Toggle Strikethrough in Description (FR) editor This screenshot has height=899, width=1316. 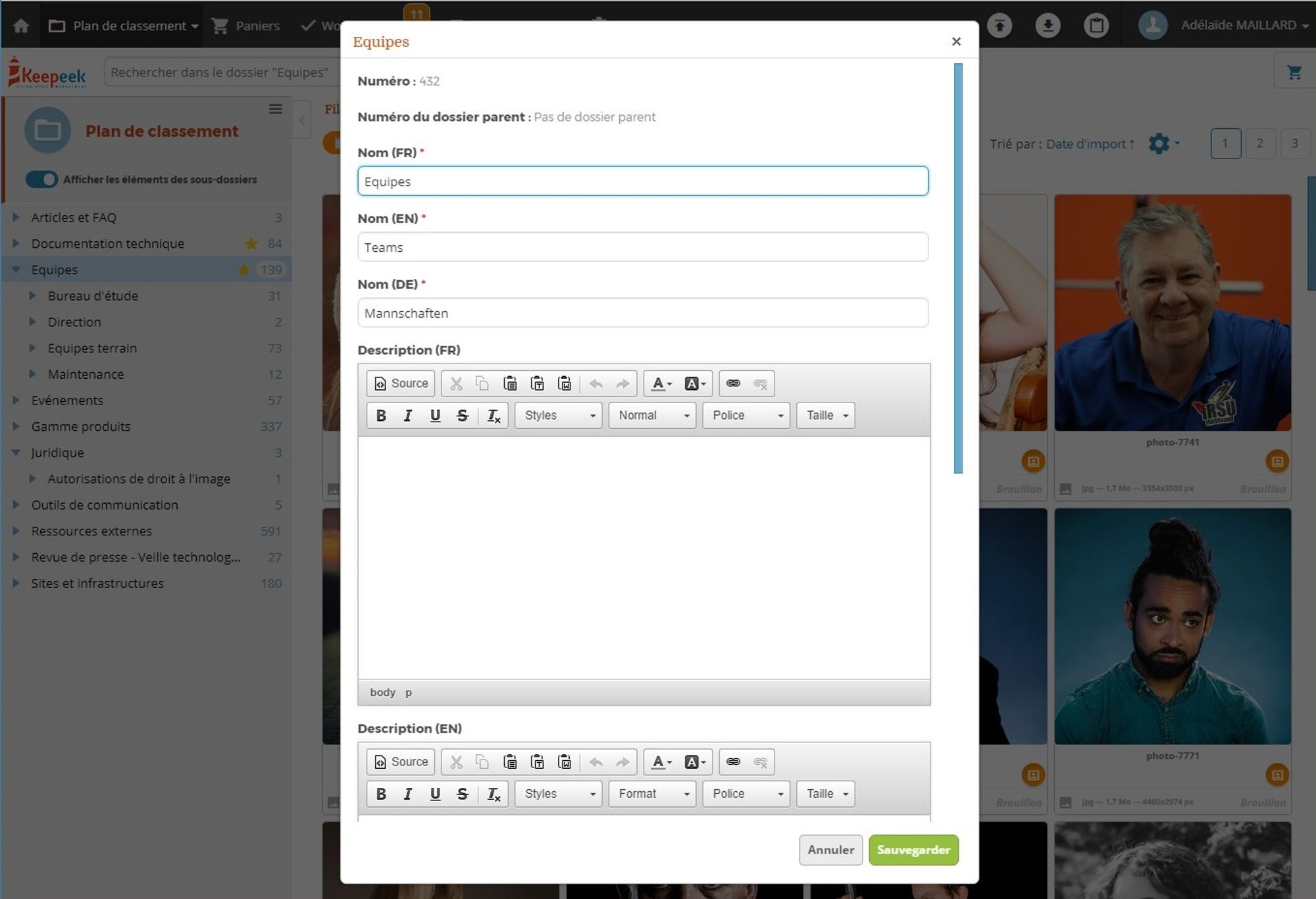click(x=463, y=416)
